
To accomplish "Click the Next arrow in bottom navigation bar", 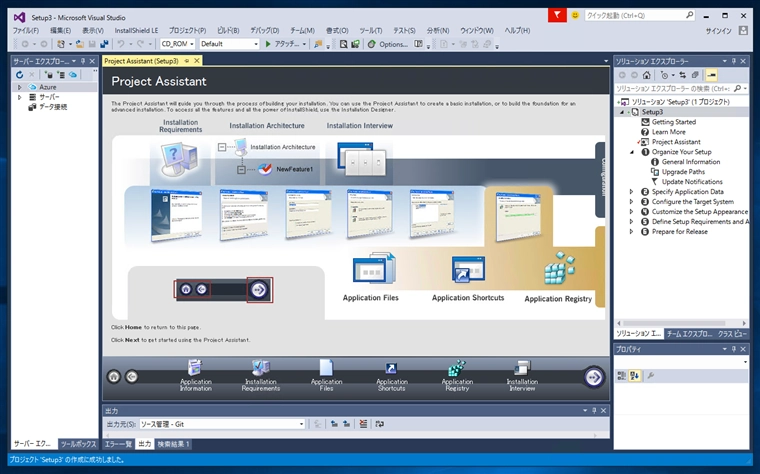I will point(593,377).
